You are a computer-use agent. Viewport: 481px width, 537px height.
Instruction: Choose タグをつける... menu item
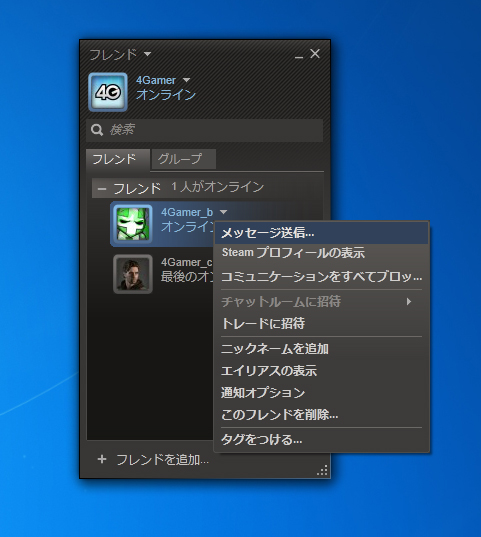pyautogui.click(x=321, y=440)
